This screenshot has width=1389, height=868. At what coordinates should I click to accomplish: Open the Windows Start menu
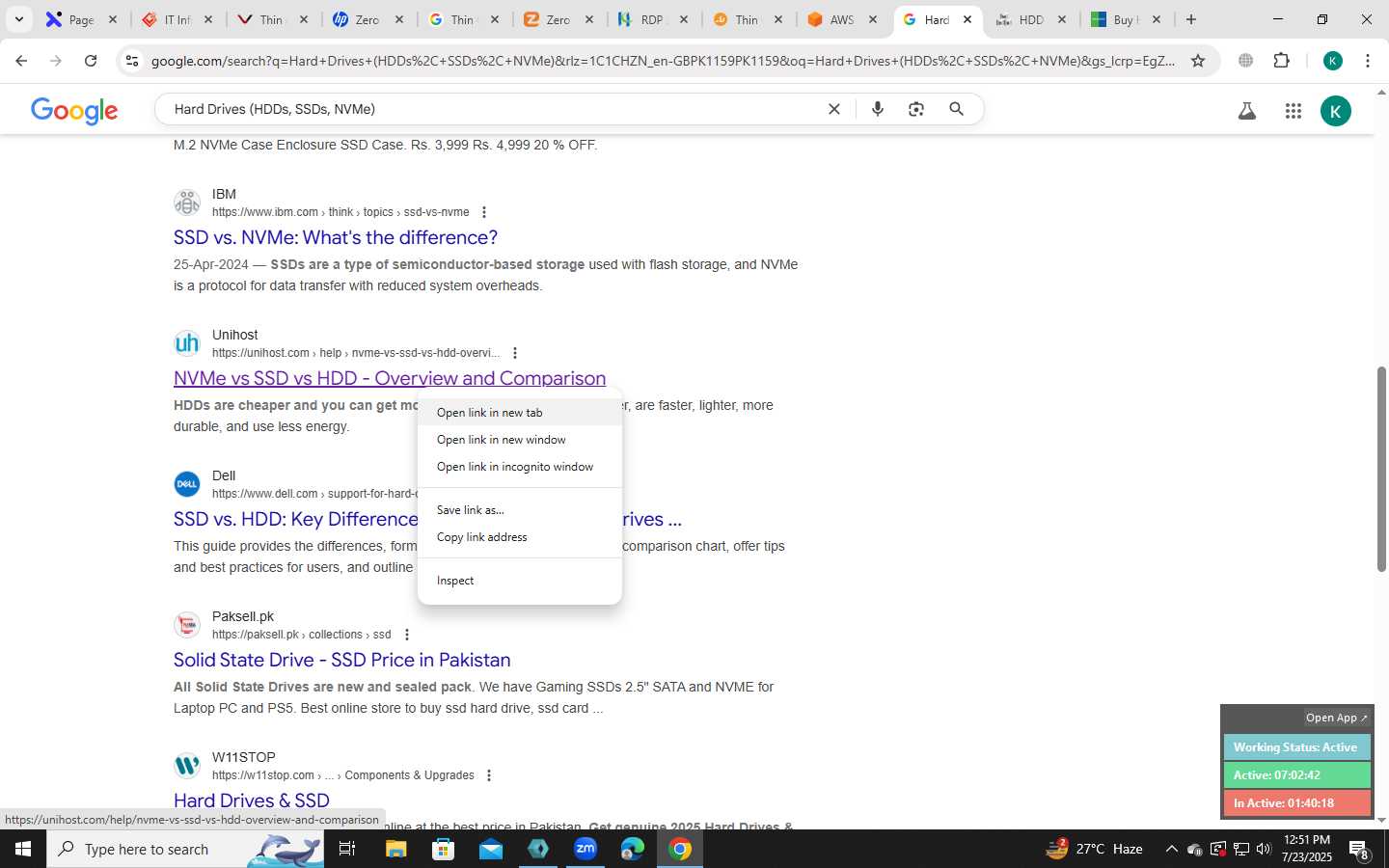(23, 849)
